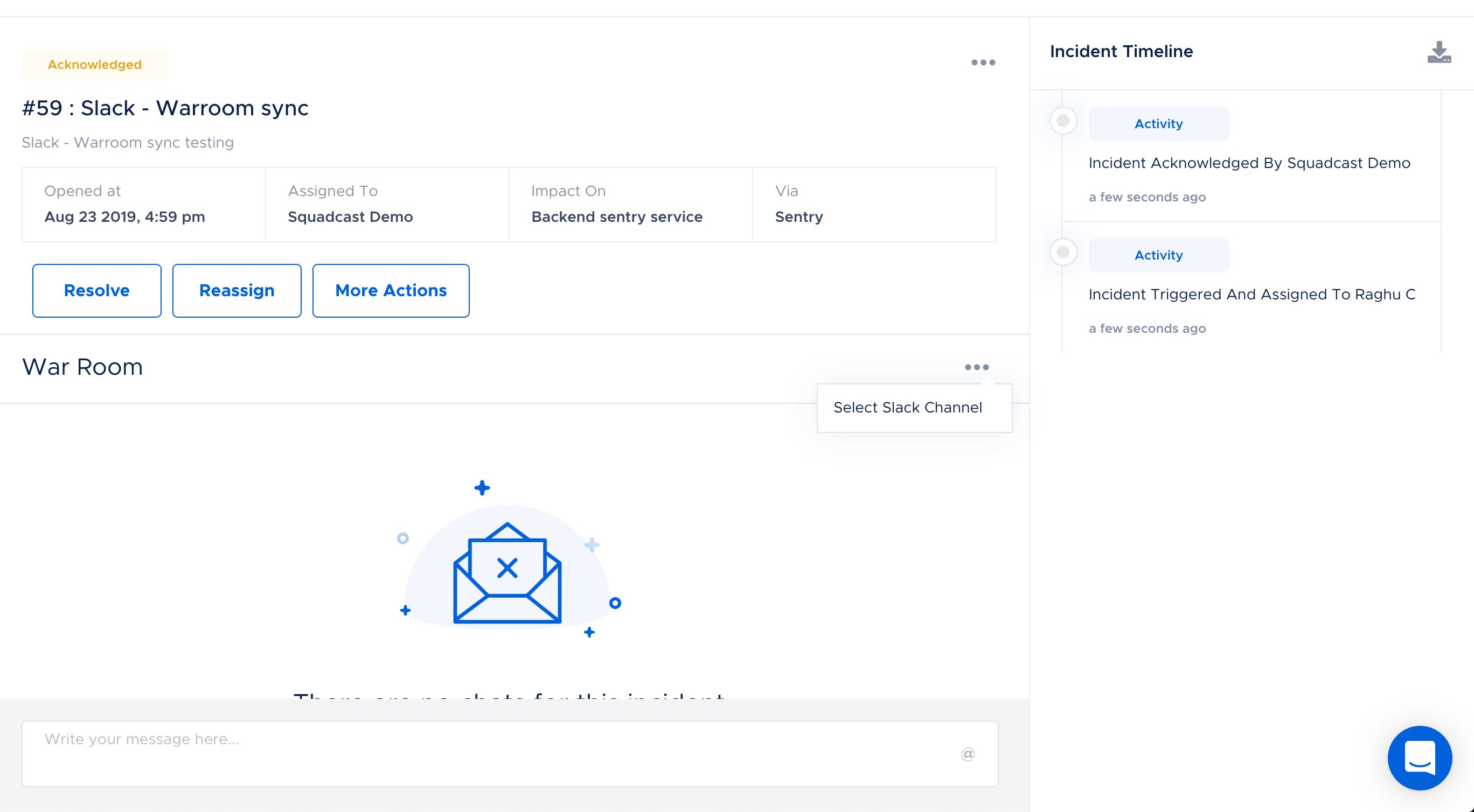This screenshot has height=812, width=1474.
Task: Click the Acknowledged timeline marker dot
Action: (x=1062, y=121)
